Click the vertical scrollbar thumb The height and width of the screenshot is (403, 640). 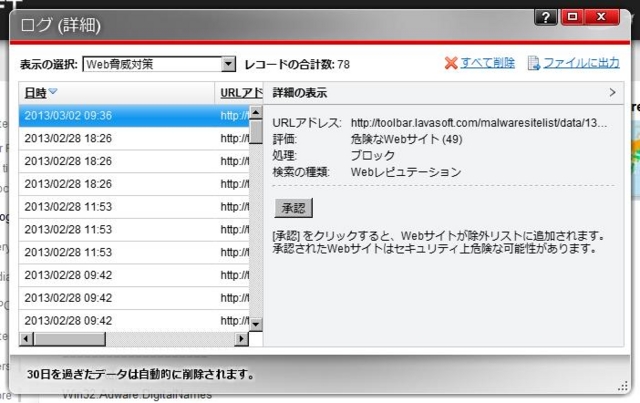point(256,131)
